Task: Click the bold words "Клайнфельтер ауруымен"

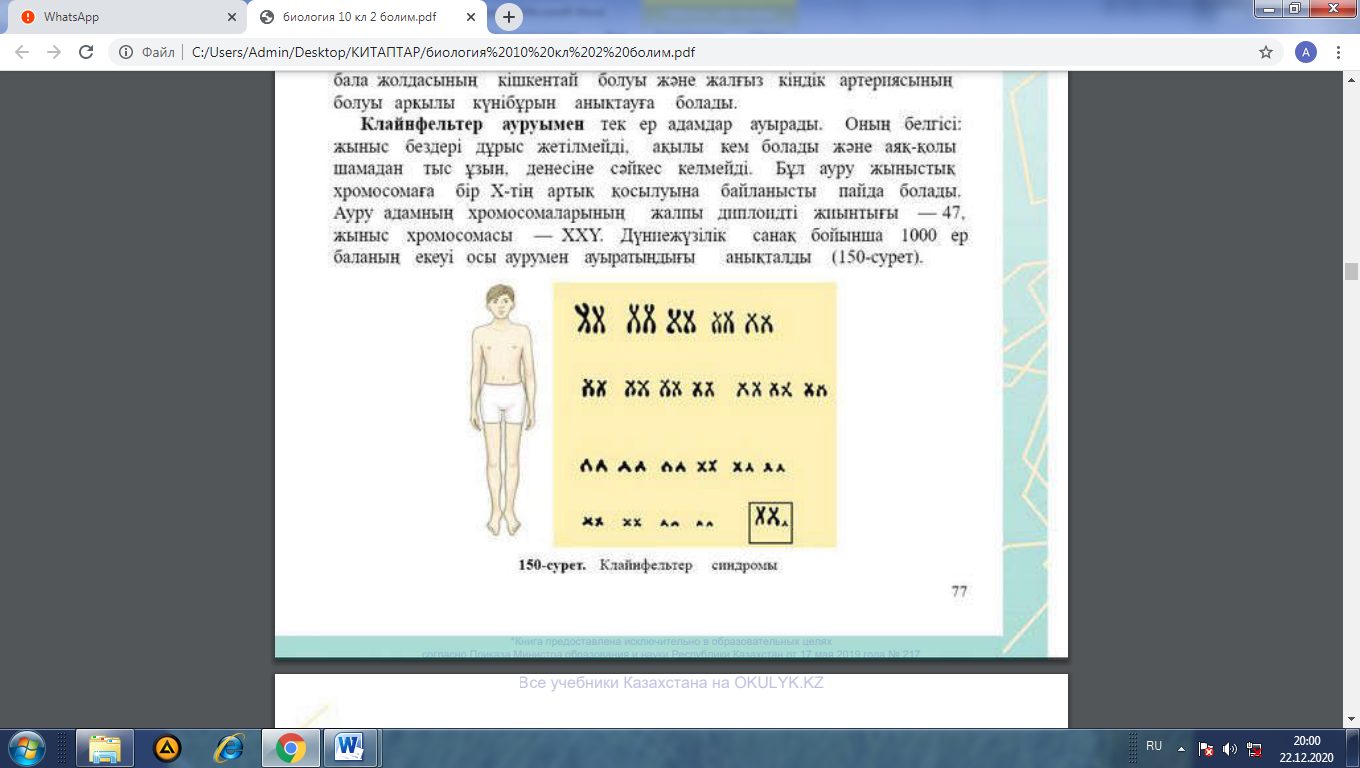Action: coord(473,125)
